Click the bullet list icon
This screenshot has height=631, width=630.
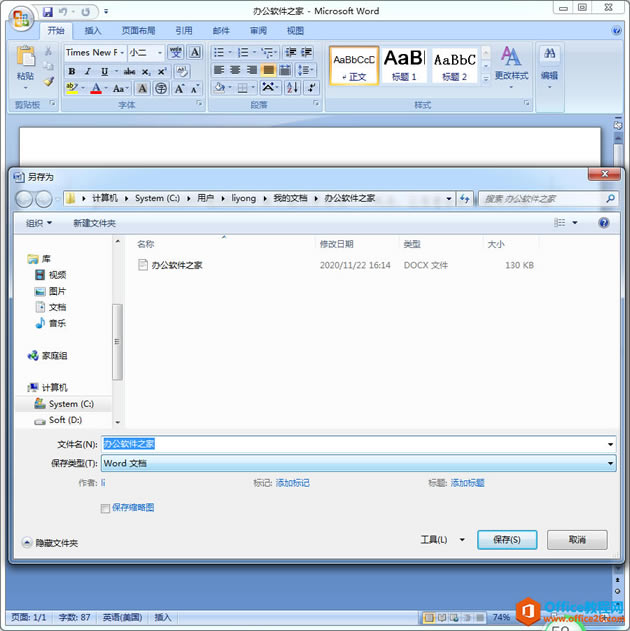click(x=219, y=52)
